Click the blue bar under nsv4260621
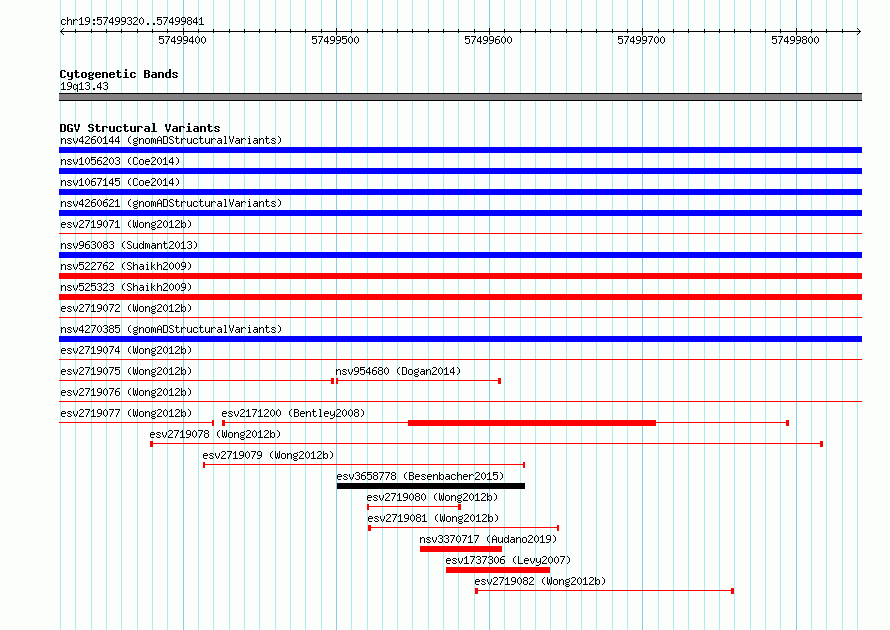The image size is (890, 630). (x=460, y=213)
